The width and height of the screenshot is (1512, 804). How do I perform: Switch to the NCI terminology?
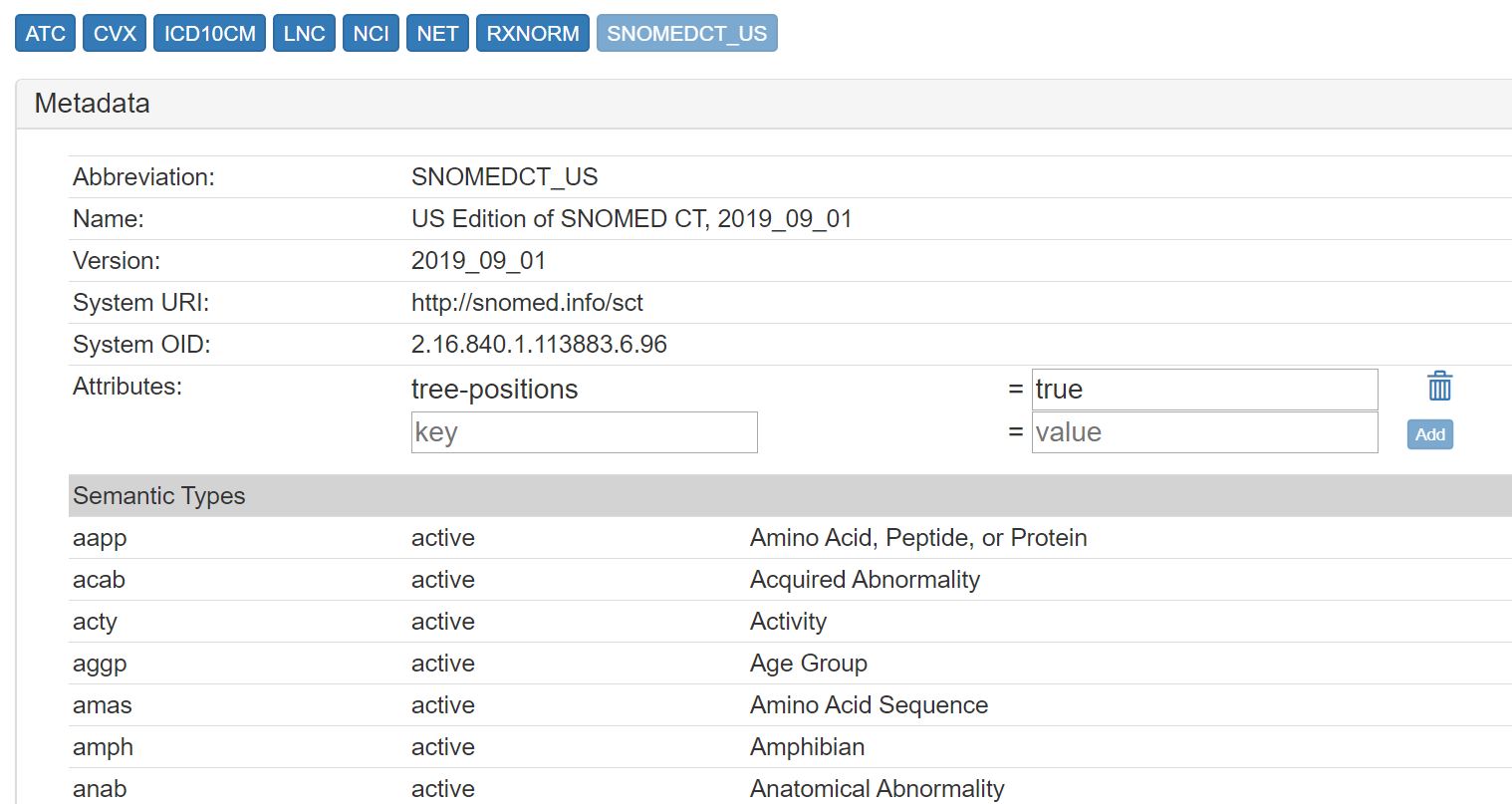371,33
